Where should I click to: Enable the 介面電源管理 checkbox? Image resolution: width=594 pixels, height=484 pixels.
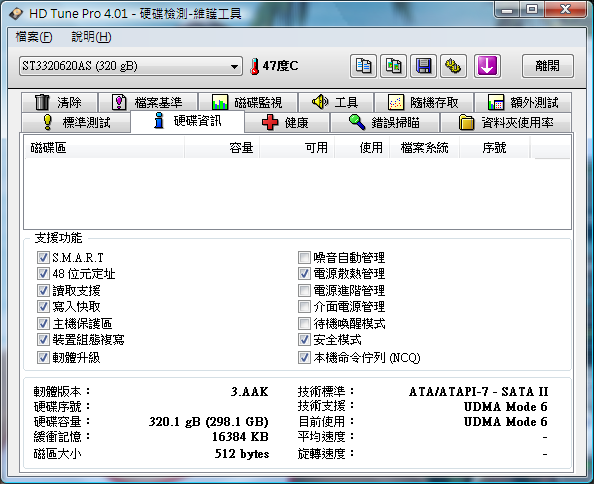coord(304,306)
